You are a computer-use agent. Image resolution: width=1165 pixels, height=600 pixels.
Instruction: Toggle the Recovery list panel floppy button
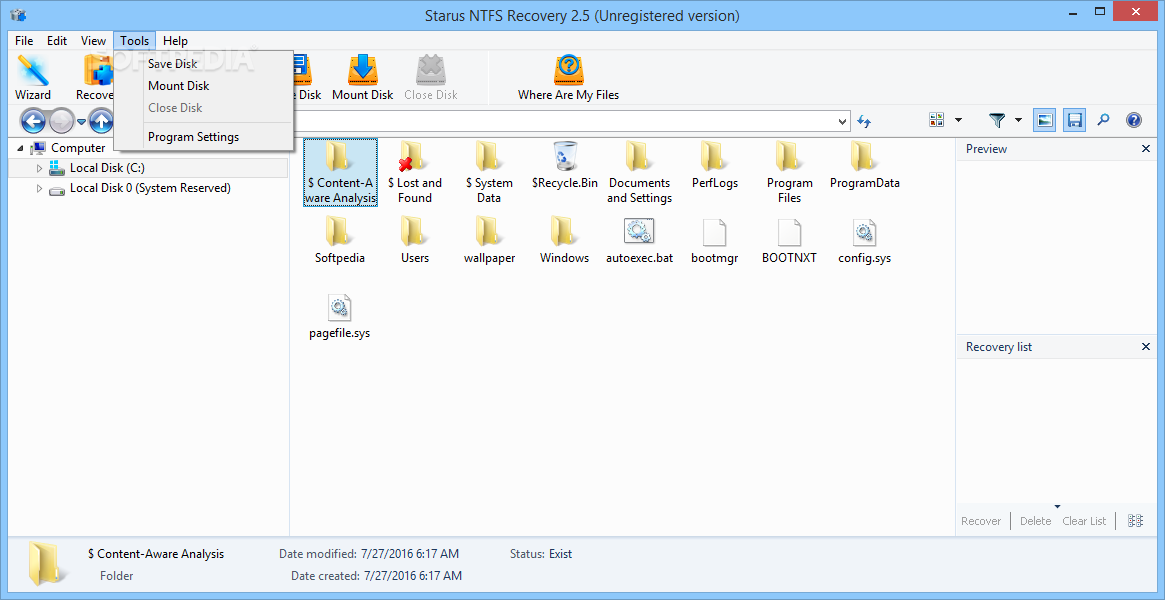[x=1074, y=120]
